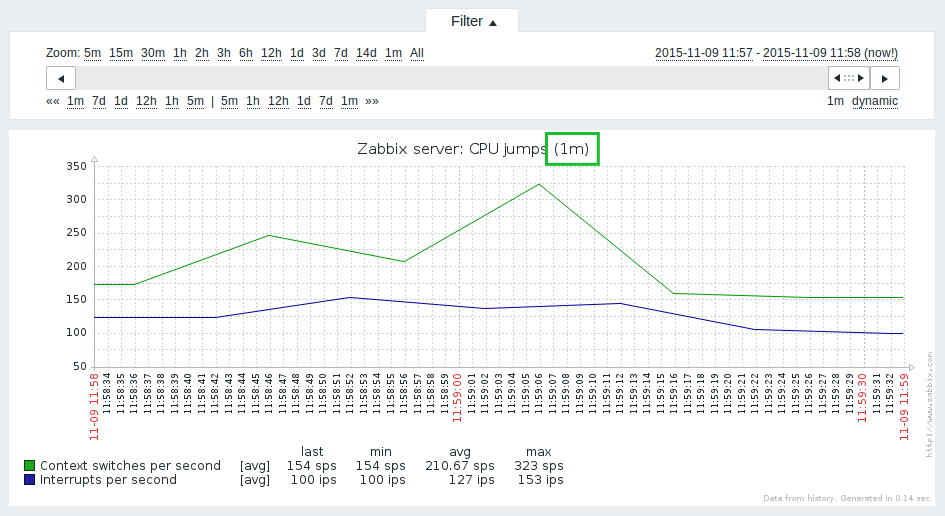
Task: Set Zoom to All
Action: [x=416, y=53]
